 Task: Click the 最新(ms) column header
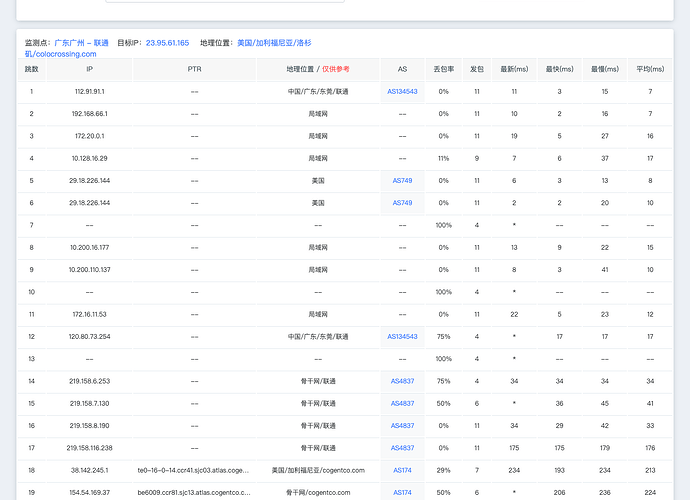pyautogui.click(x=514, y=69)
